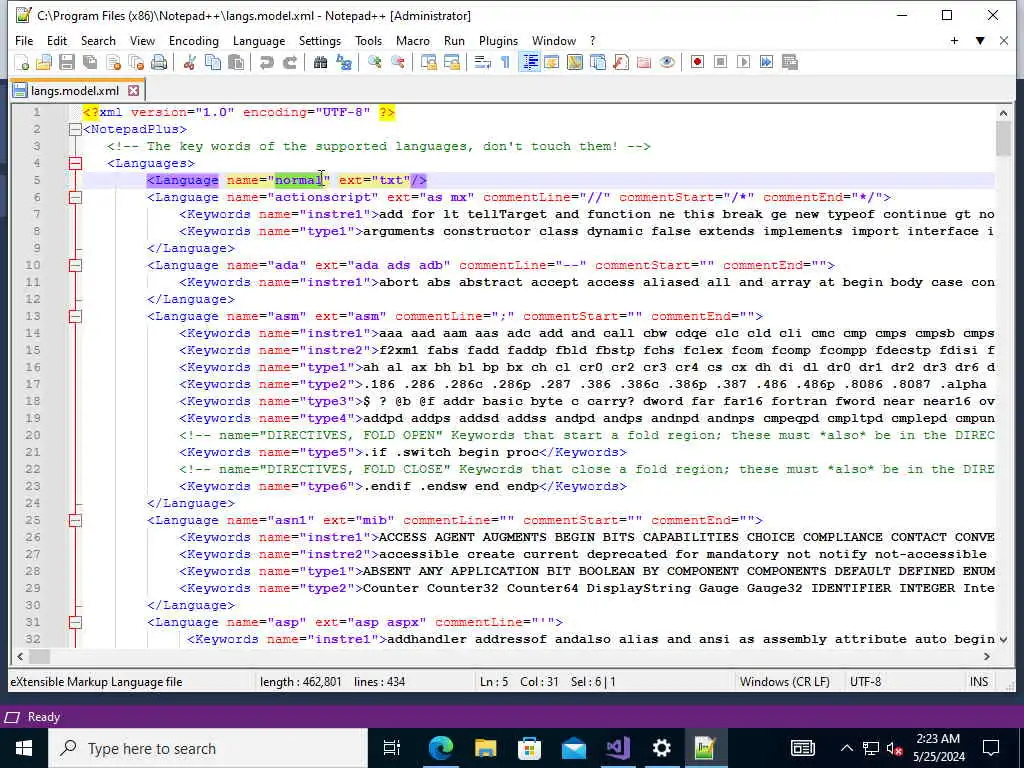Add new document with plus button
This screenshot has height=768, width=1024.
point(954,40)
